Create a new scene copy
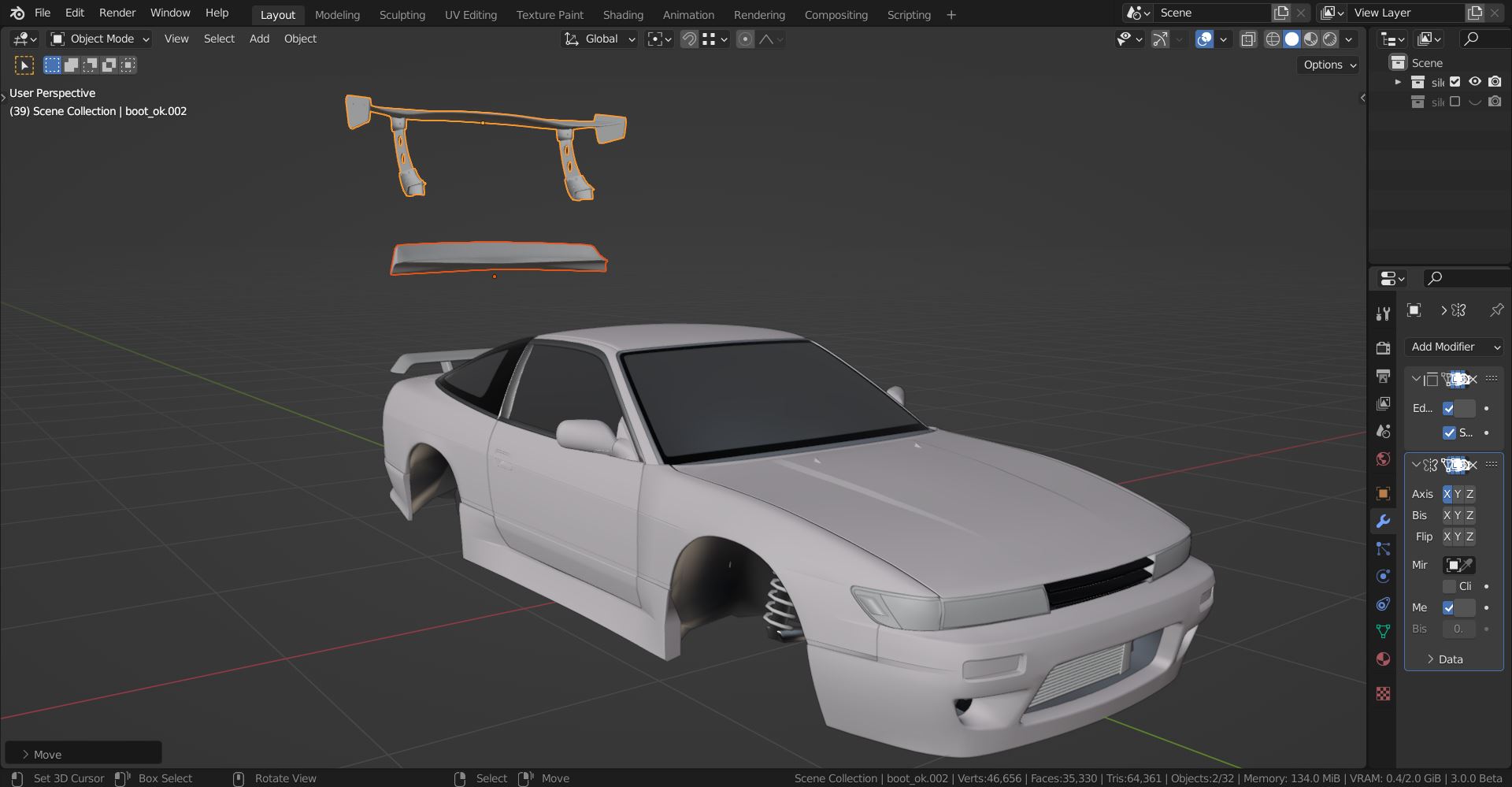Image resolution: width=1512 pixels, height=787 pixels. [1281, 13]
